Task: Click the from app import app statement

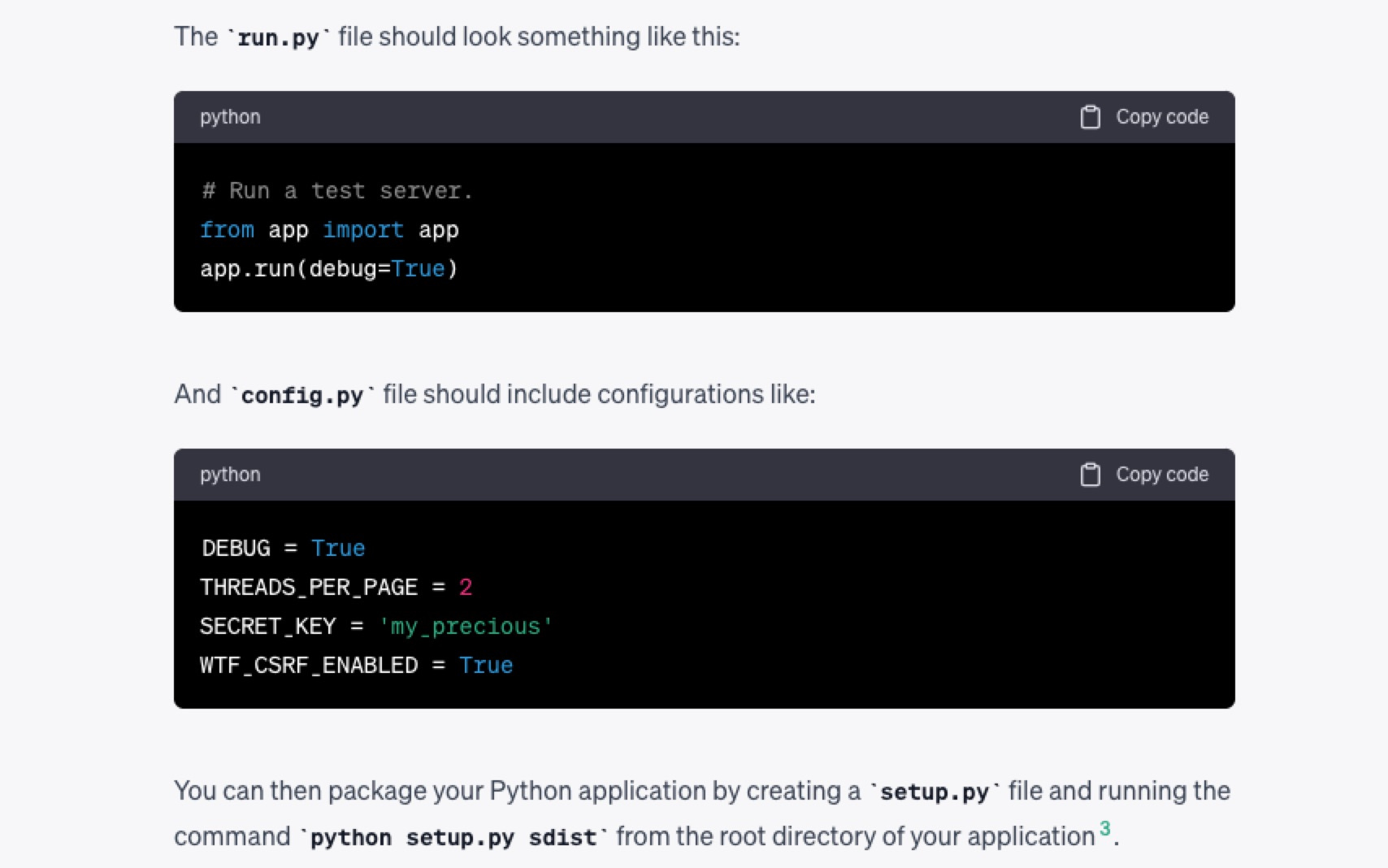Action: coord(328,229)
